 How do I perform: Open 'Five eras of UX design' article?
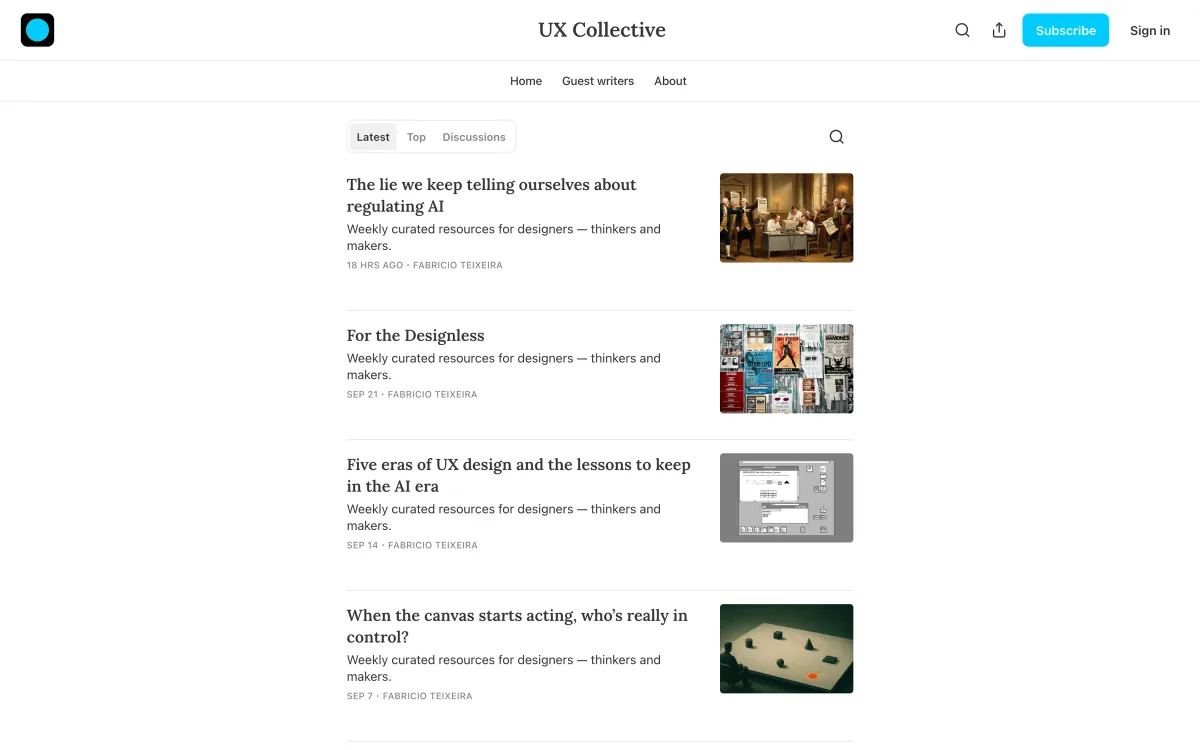519,475
